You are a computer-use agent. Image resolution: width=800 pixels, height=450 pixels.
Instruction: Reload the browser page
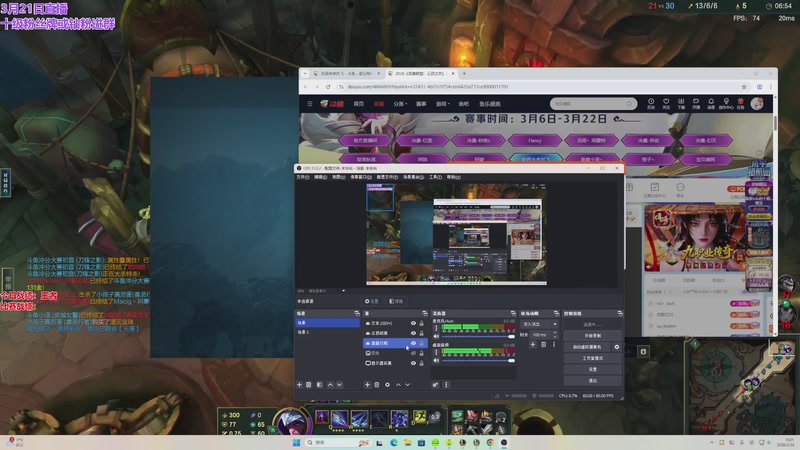tap(328, 87)
